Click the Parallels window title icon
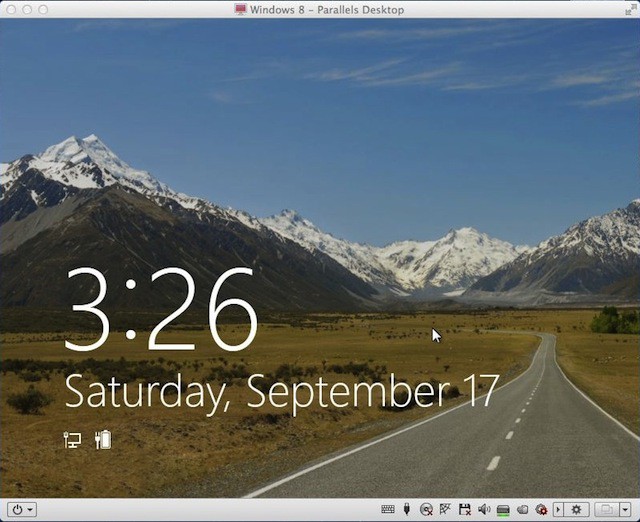 [241, 9]
